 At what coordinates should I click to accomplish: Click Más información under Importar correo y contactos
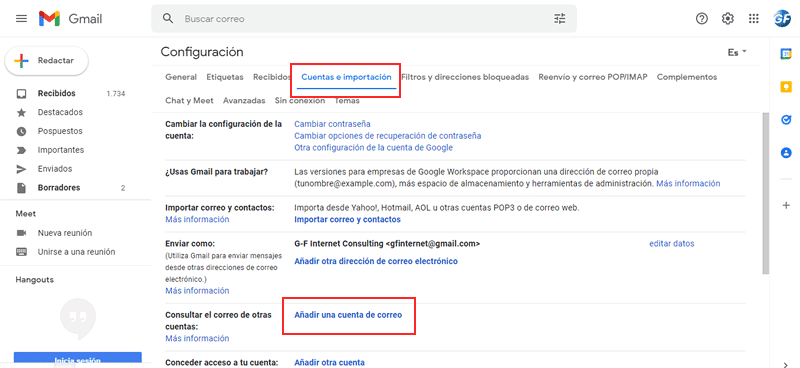click(197, 219)
